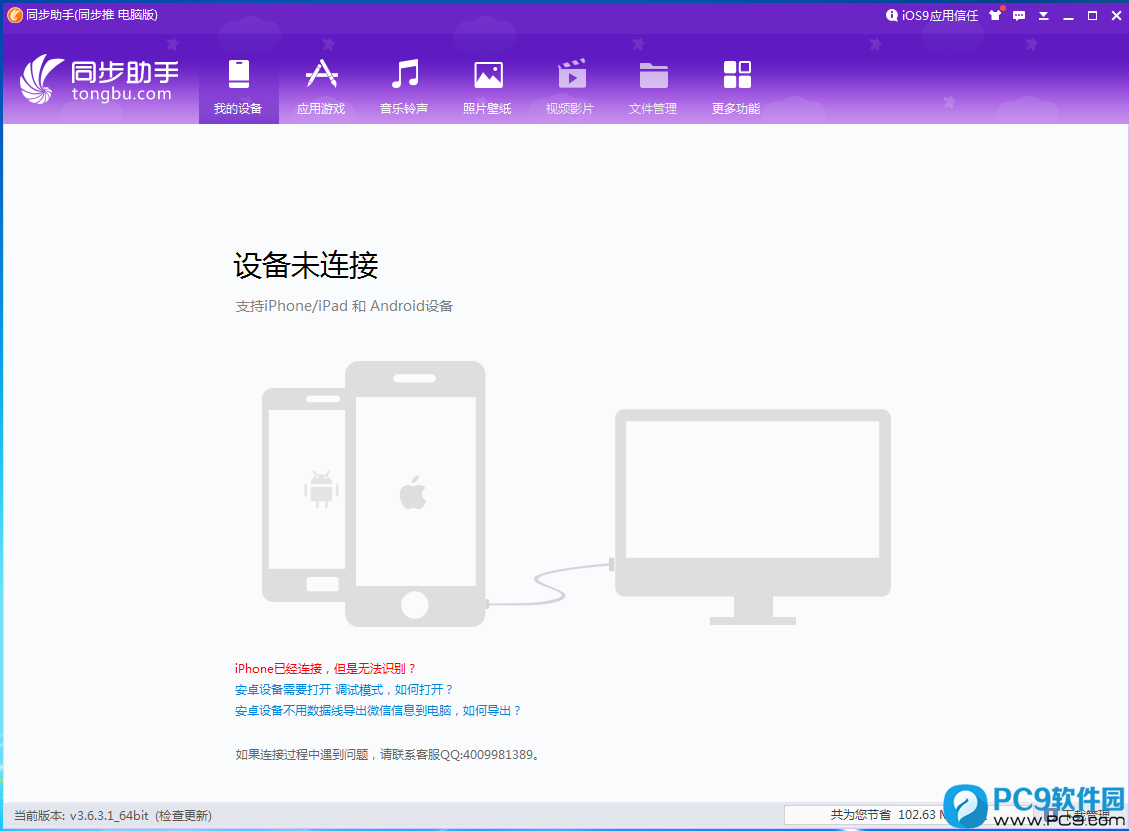Click the 同步助手 tongbu.com logo
This screenshot has width=1129, height=831.
click(99, 80)
